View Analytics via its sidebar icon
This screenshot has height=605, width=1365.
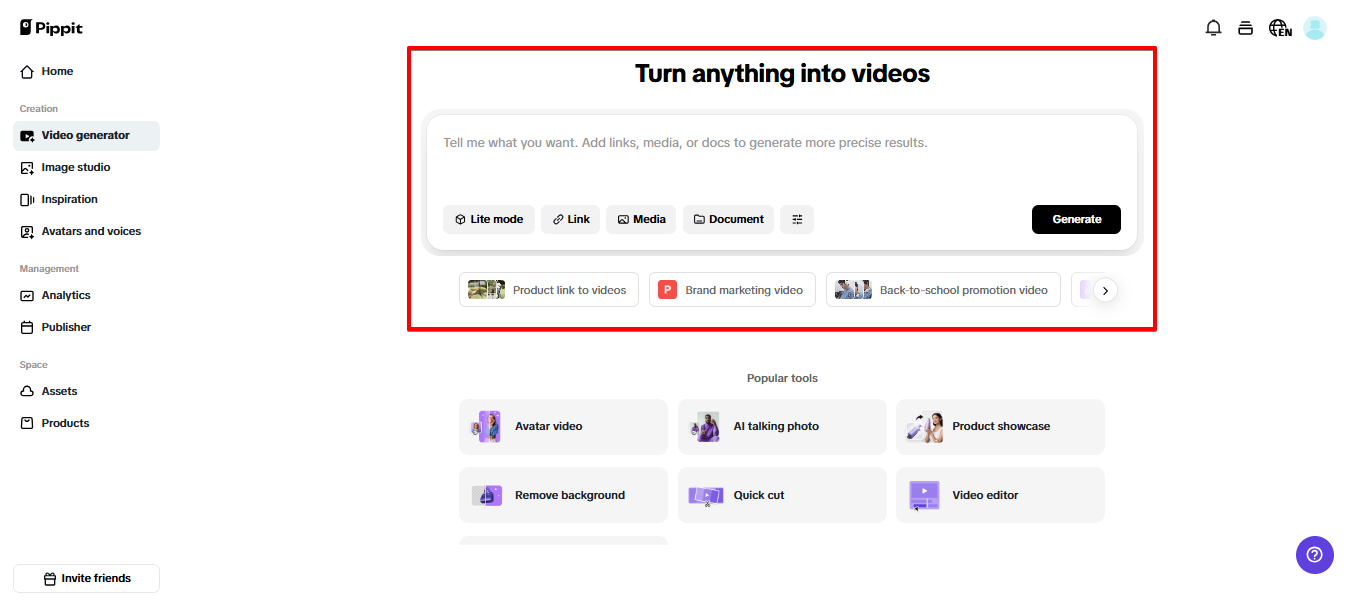click(25, 295)
